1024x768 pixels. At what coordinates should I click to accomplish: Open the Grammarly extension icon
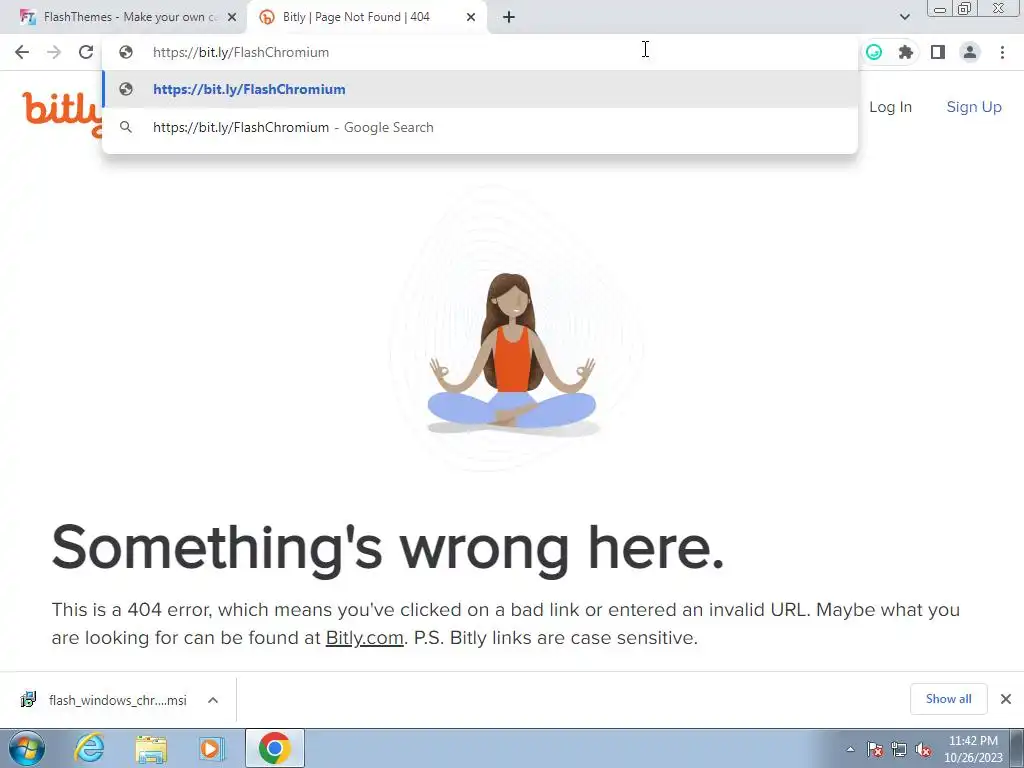(x=874, y=52)
